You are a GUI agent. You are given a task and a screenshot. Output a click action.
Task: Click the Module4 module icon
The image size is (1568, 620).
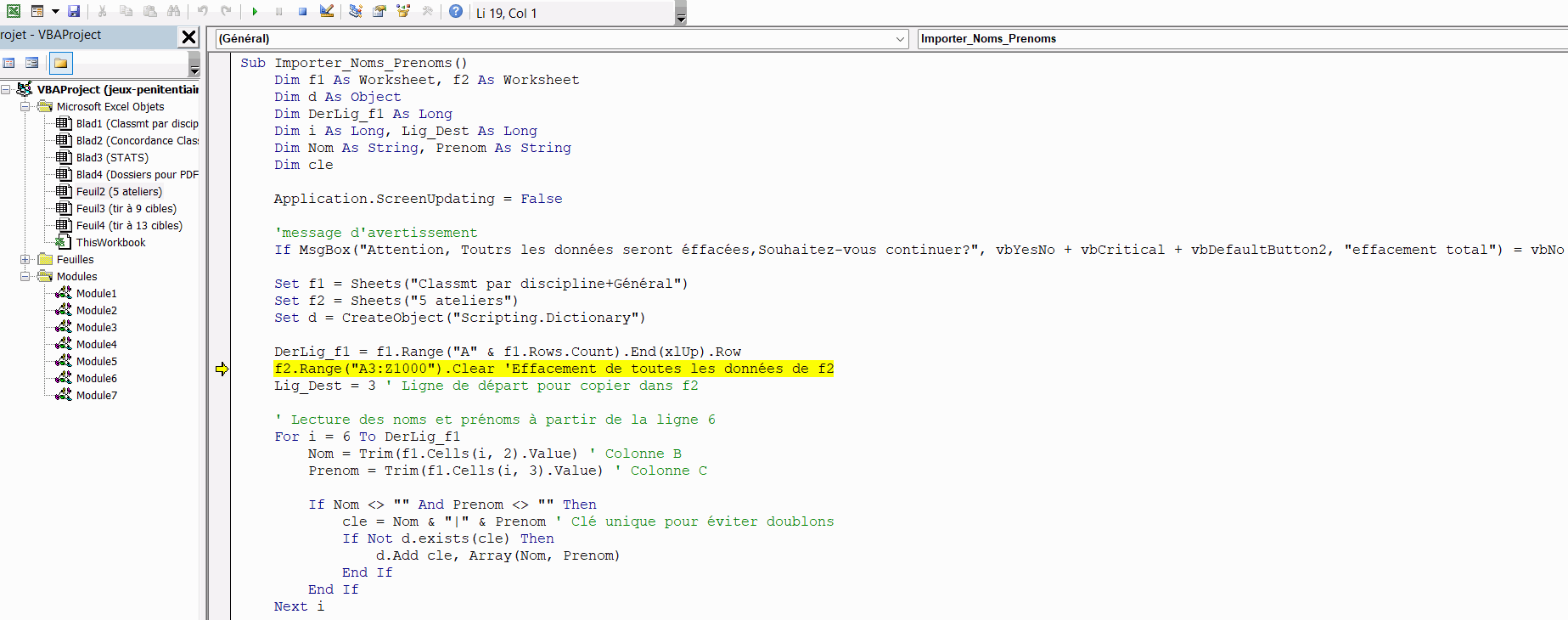(64, 344)
